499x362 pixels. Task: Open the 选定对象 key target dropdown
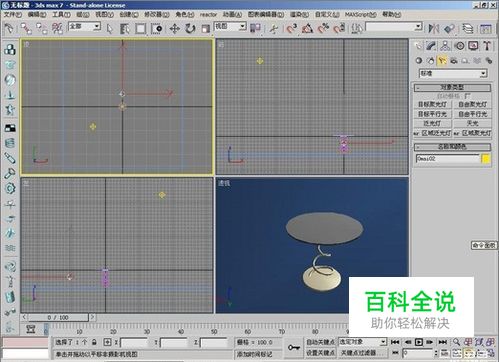363,342
